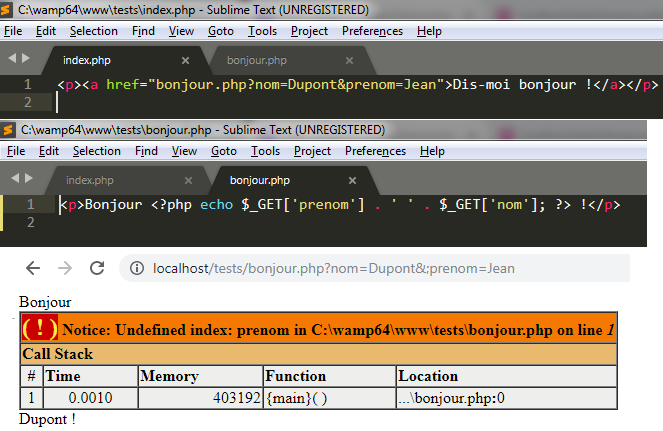Screen dimensions: 663x431
Task: Click 'Dis-moi bonjour !' text in index.php code
Action: (523, 85)
